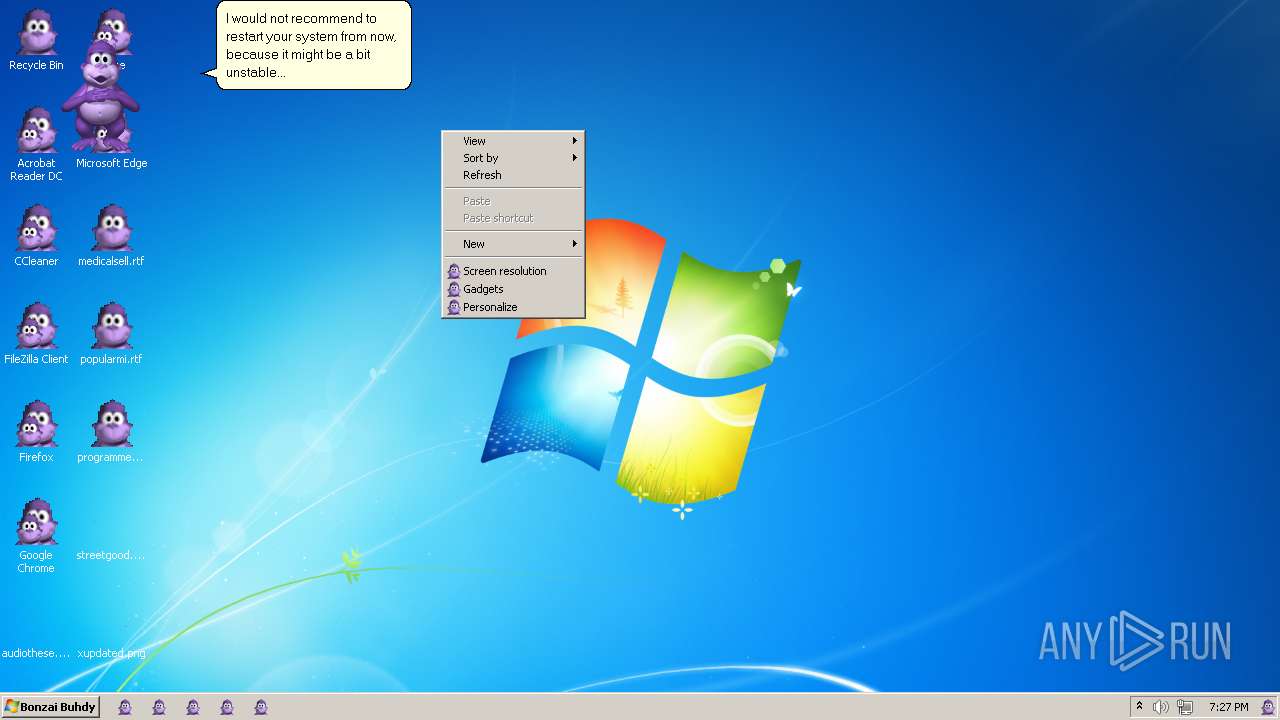Open the Bonzai Buhdy Start button

(50, 707)
